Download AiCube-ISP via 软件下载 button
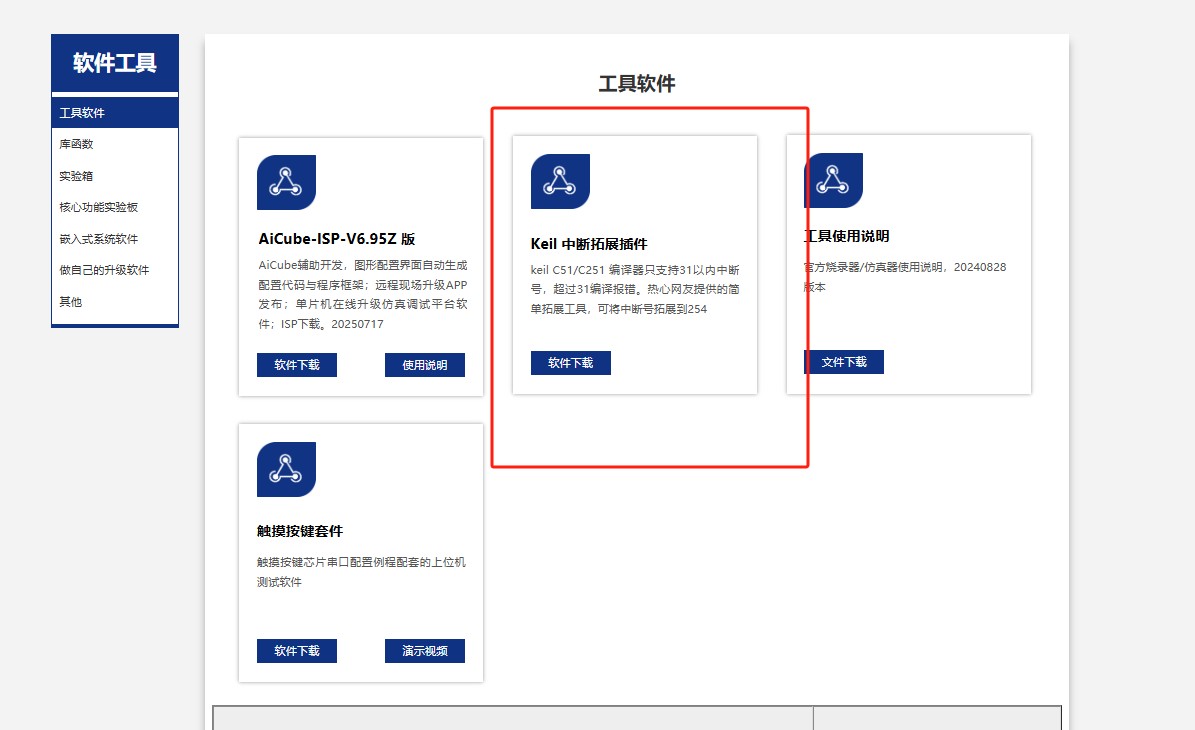1195x730 pixels. [296, 365]
